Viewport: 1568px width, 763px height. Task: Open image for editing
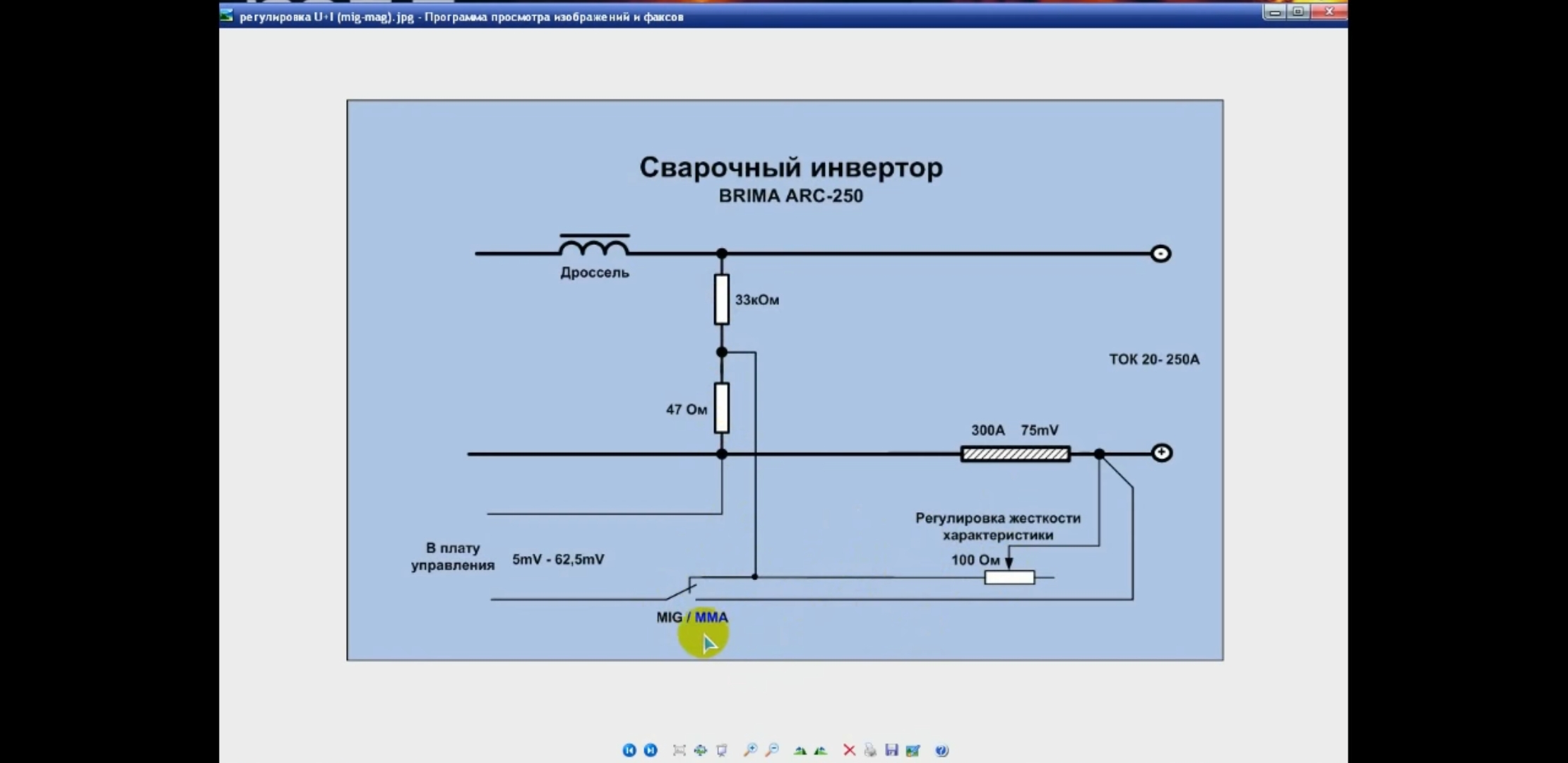tap(913, 750)
